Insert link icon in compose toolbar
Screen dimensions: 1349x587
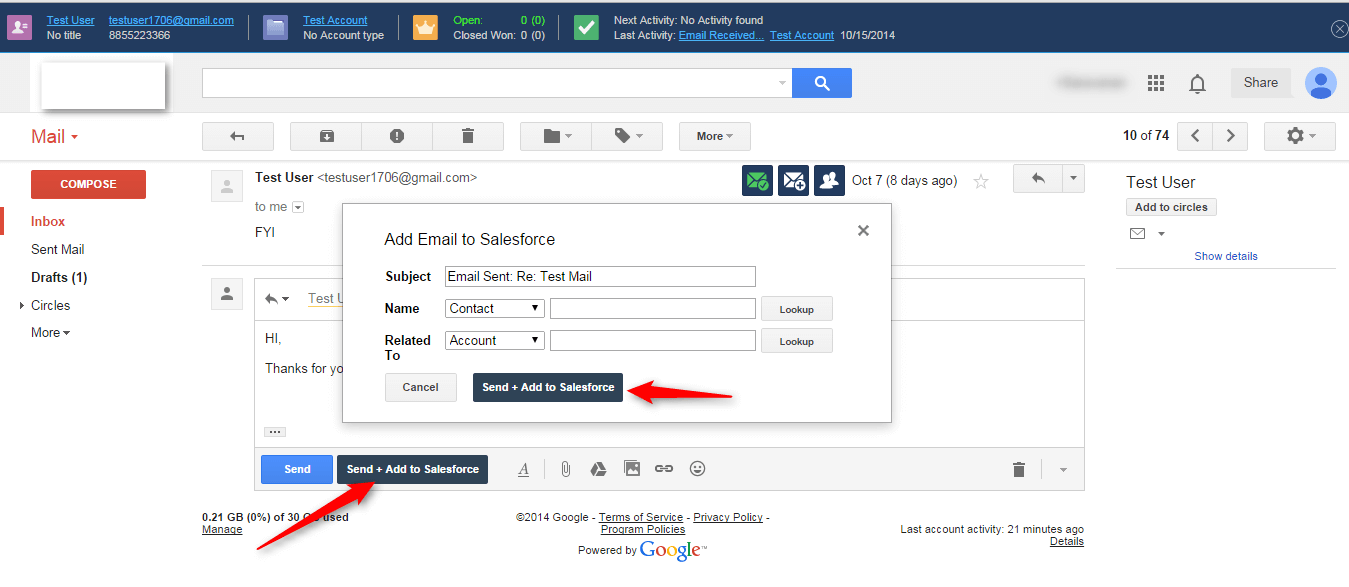664,468
